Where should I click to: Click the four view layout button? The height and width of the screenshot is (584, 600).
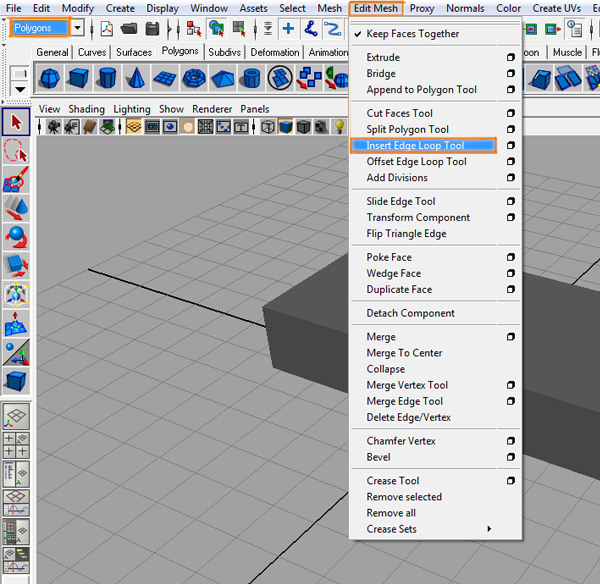[16, 445]
